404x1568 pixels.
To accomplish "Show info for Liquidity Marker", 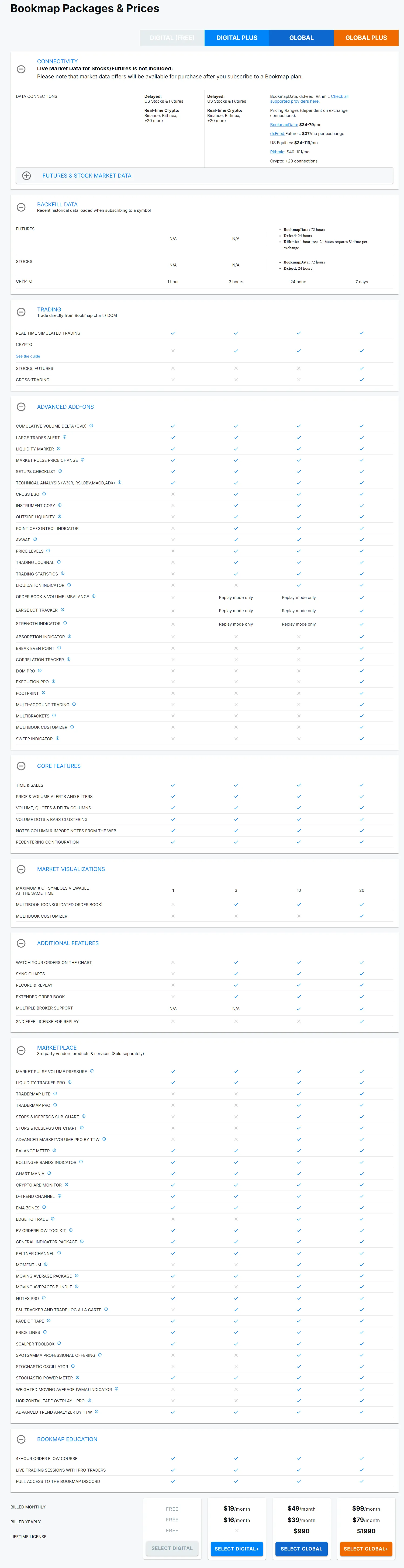I will 58,449.
